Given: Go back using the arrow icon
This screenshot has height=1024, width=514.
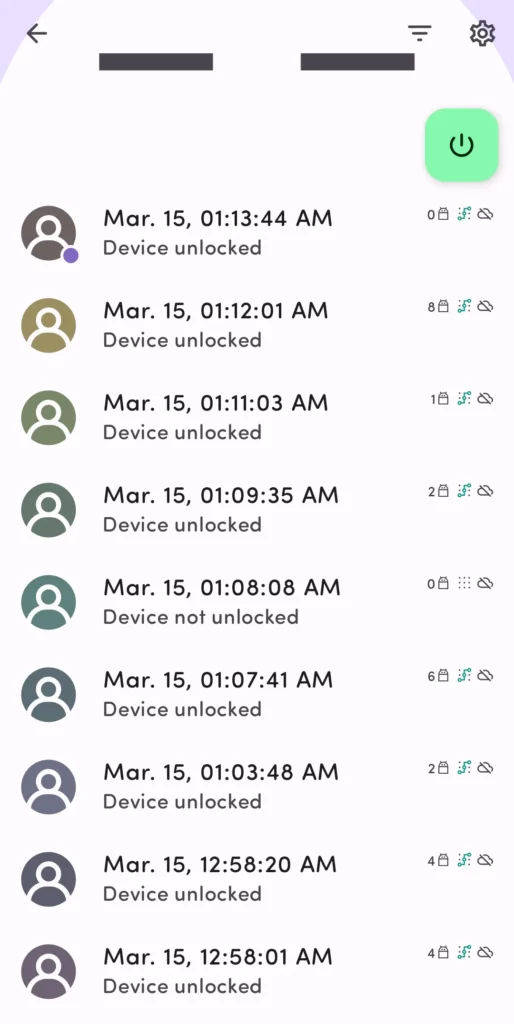Looking at the screenshot, I should click(x=37, y=33).
